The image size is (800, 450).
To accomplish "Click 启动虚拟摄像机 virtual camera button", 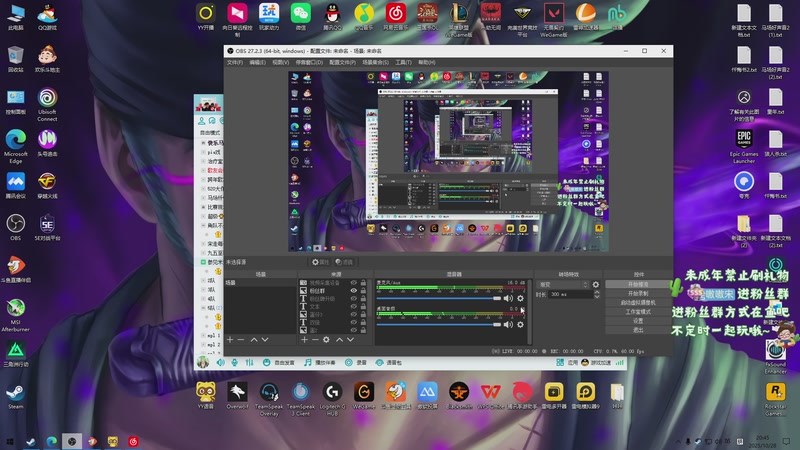I will (638, 303).
